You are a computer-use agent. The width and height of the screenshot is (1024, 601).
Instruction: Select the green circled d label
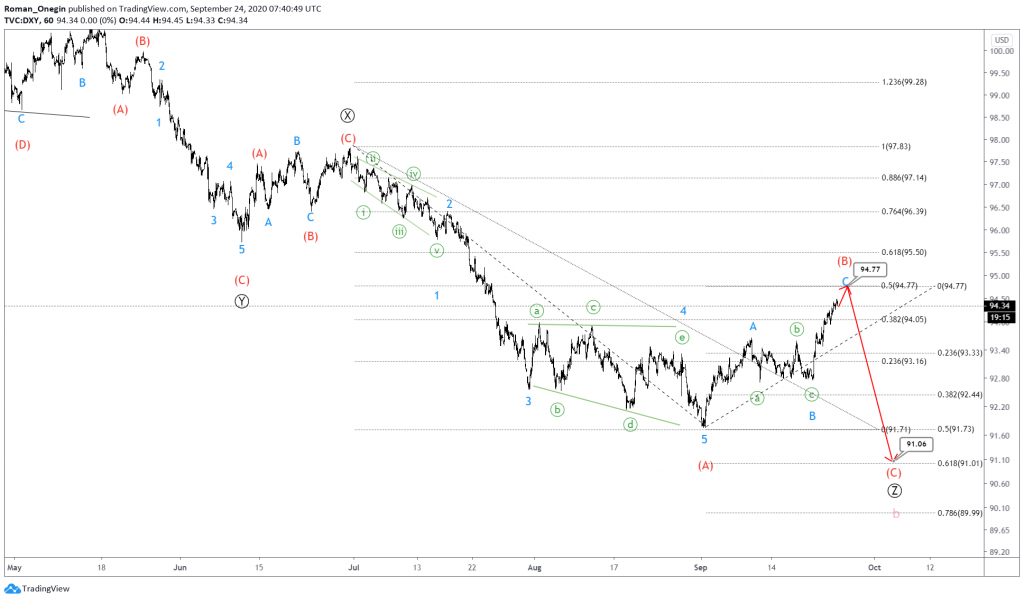pyautogui.click(x=630, y=425)
